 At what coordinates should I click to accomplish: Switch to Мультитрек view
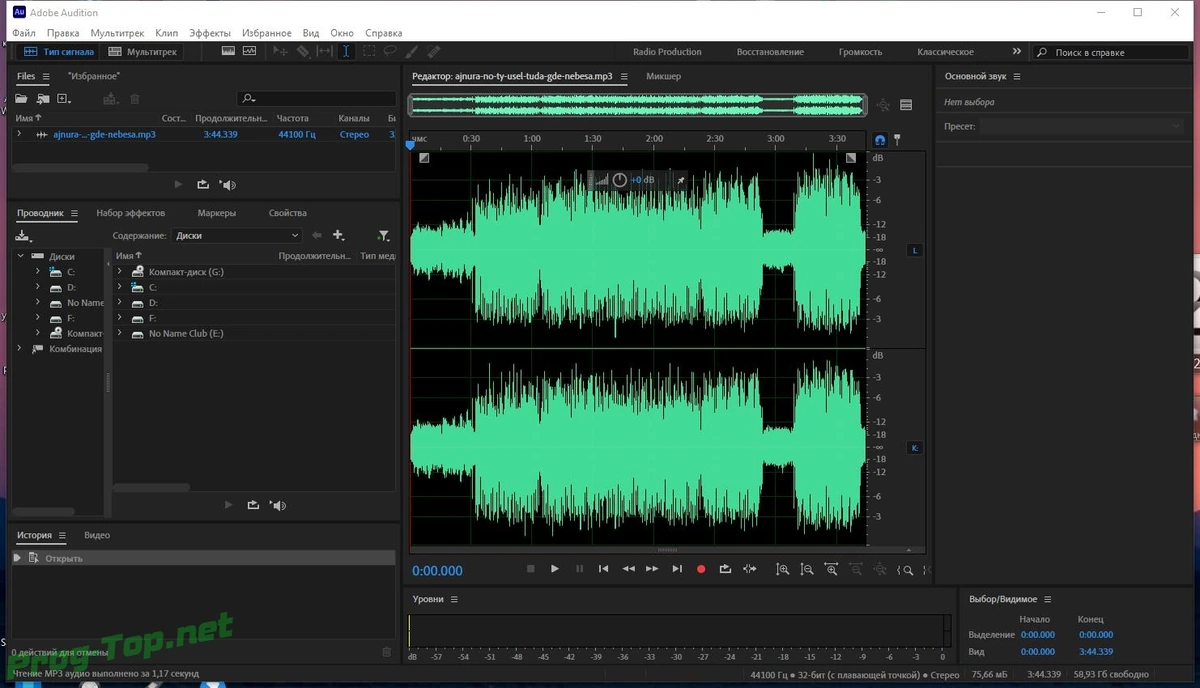(142, 51)
